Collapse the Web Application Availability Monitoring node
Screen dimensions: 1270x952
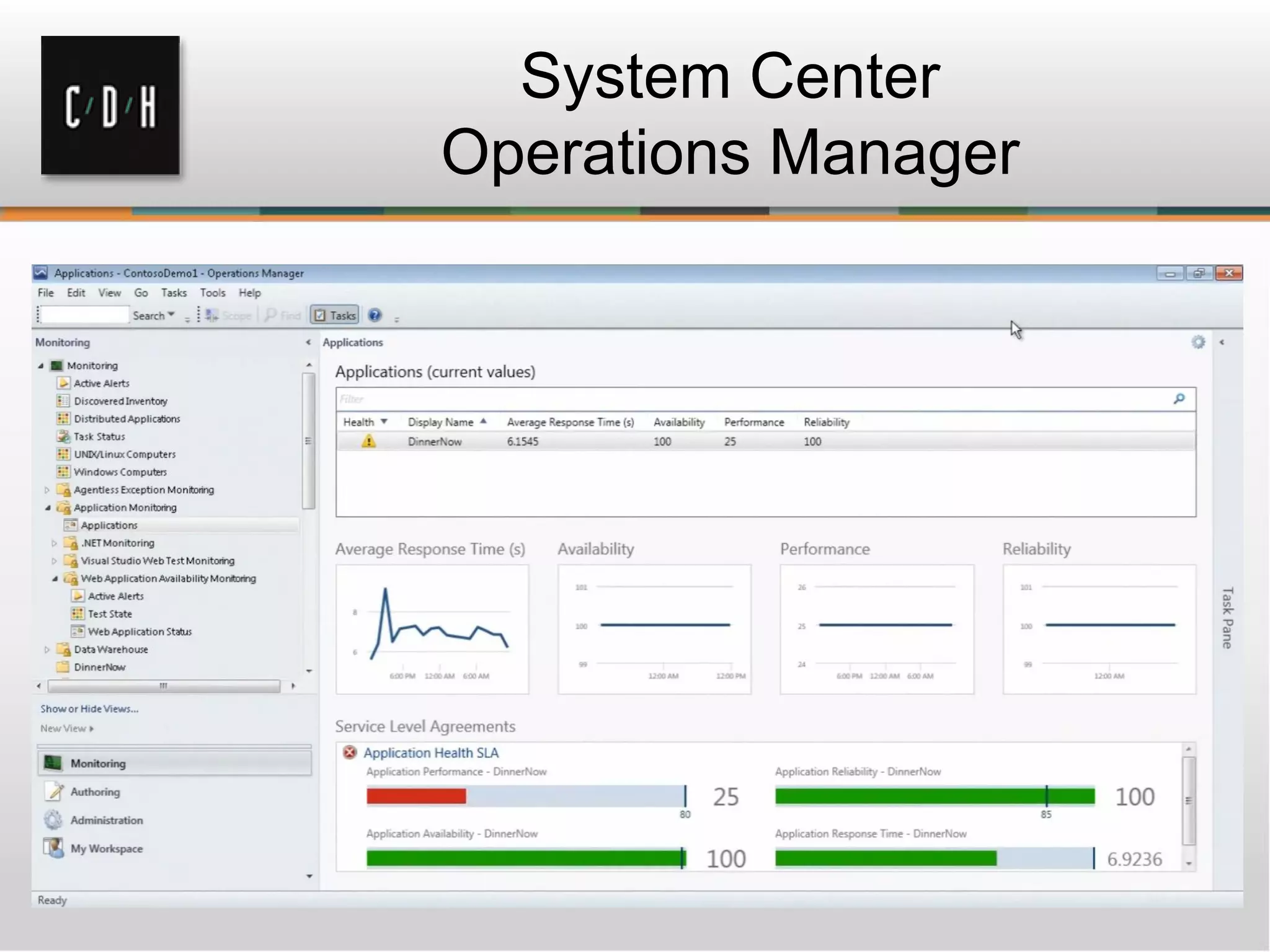click(x=55, y=578)
